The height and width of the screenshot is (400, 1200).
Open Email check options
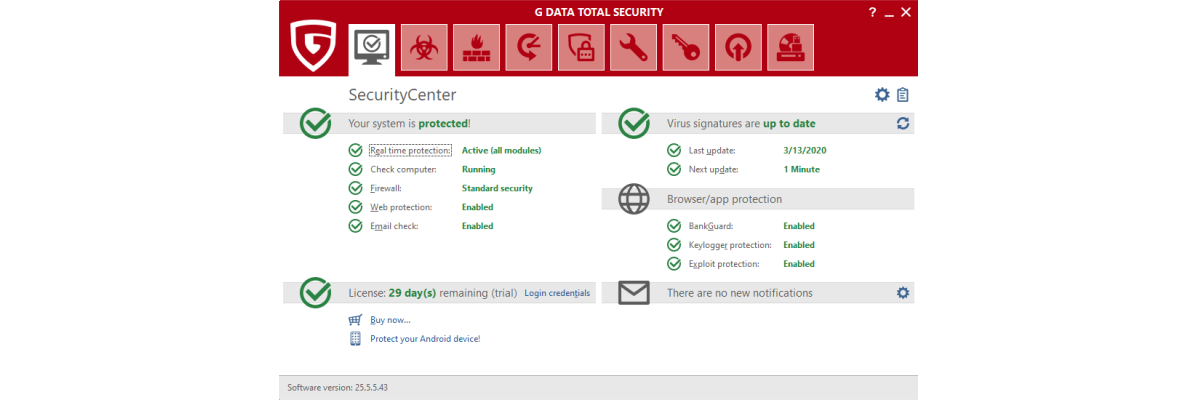(x=394, y=226)
